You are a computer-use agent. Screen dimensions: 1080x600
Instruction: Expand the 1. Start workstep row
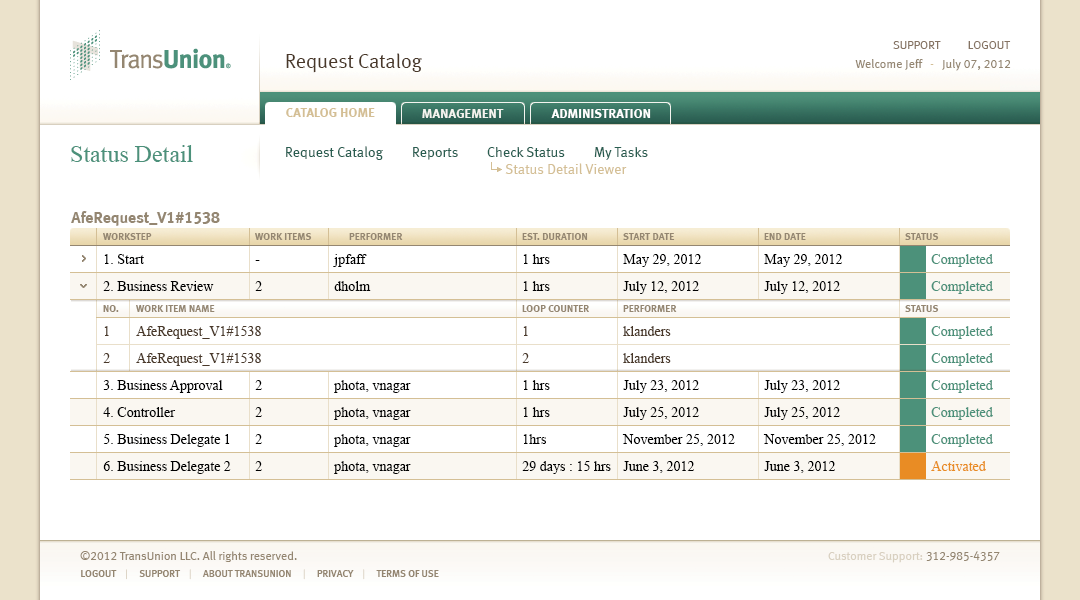pos(83,259)
